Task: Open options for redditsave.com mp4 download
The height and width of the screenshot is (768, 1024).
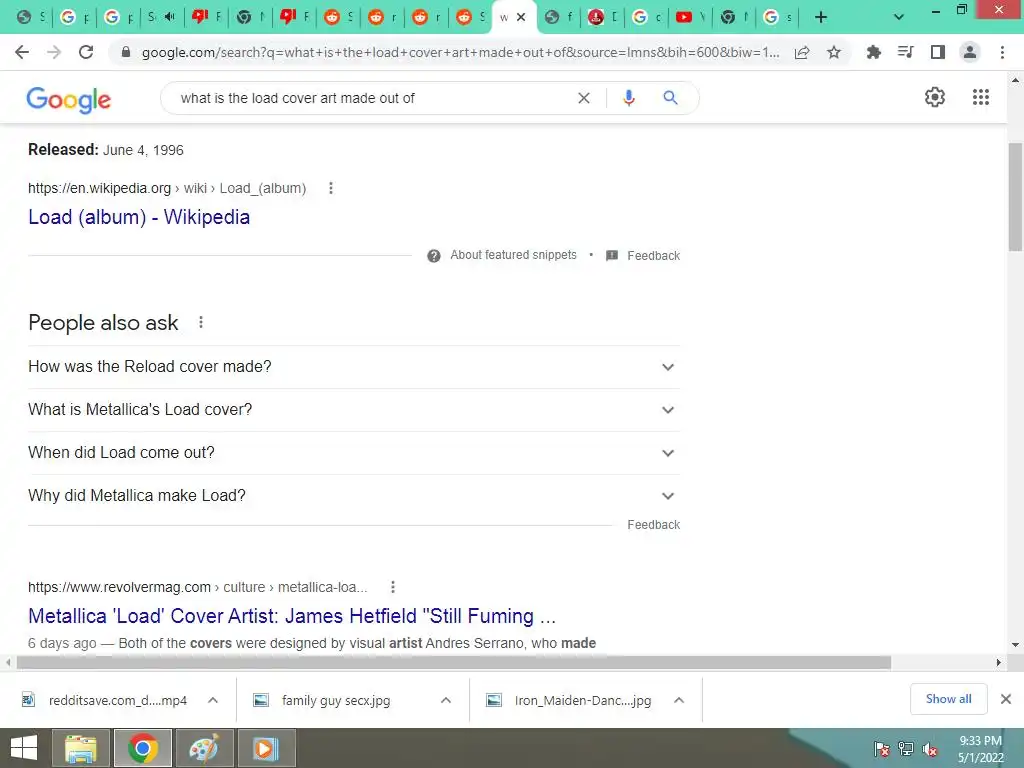Action: 213,700
